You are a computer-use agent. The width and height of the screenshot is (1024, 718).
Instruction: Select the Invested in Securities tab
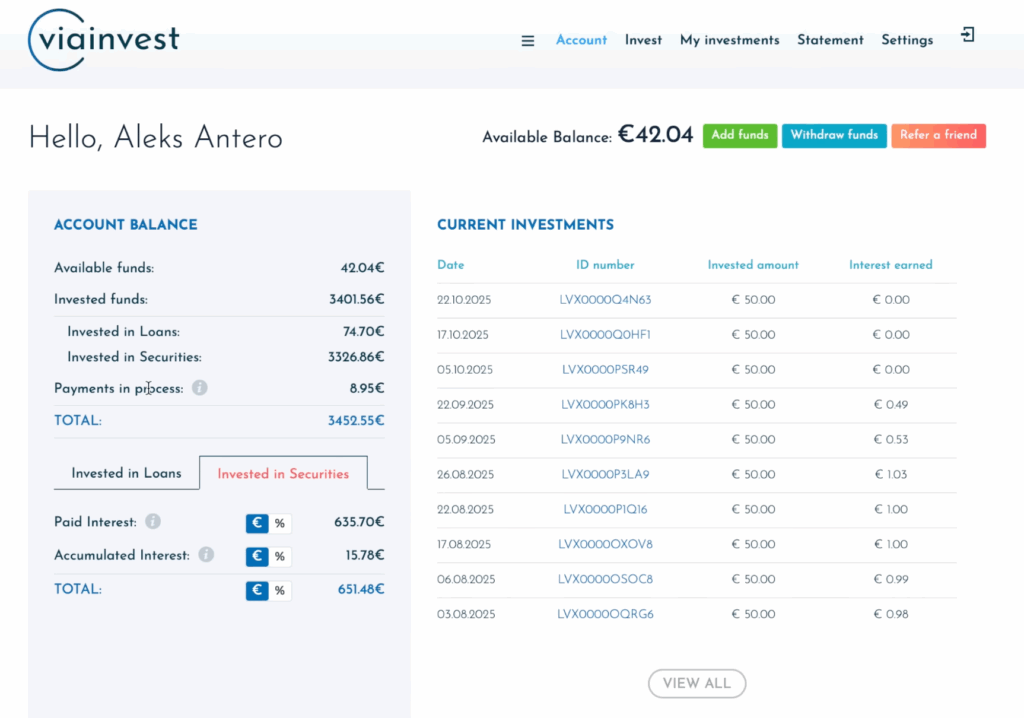(283, 474)
